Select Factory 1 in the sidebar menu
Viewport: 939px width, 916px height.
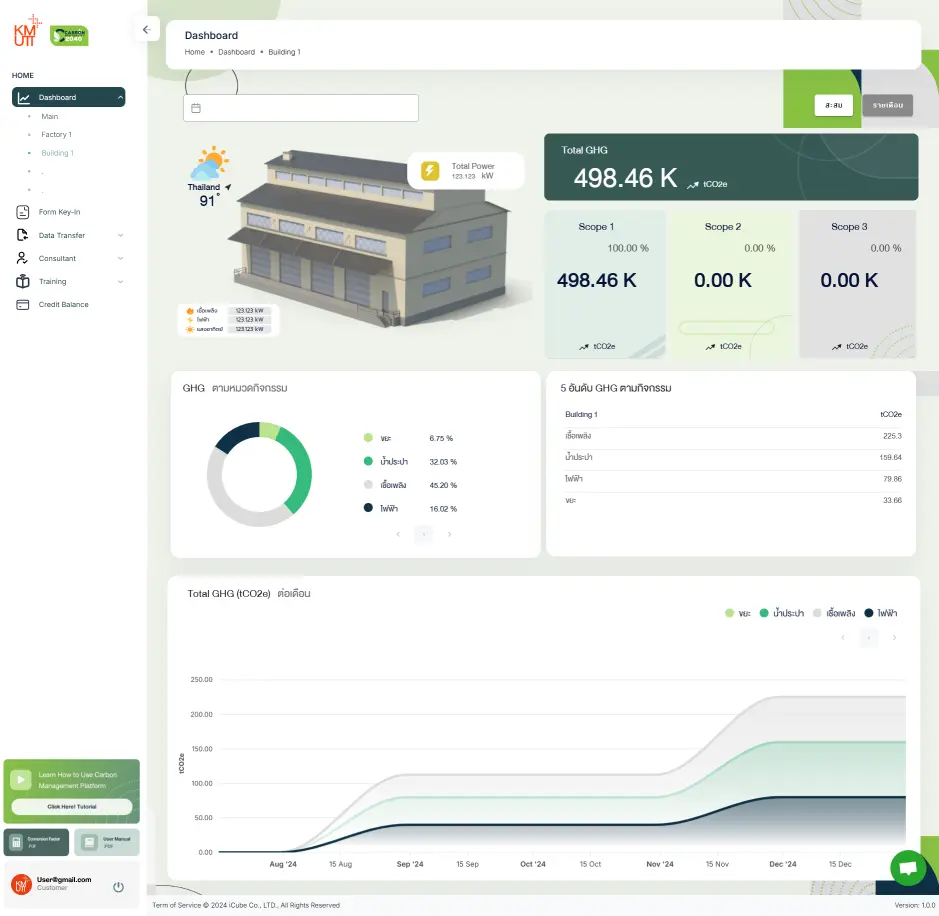58,134
